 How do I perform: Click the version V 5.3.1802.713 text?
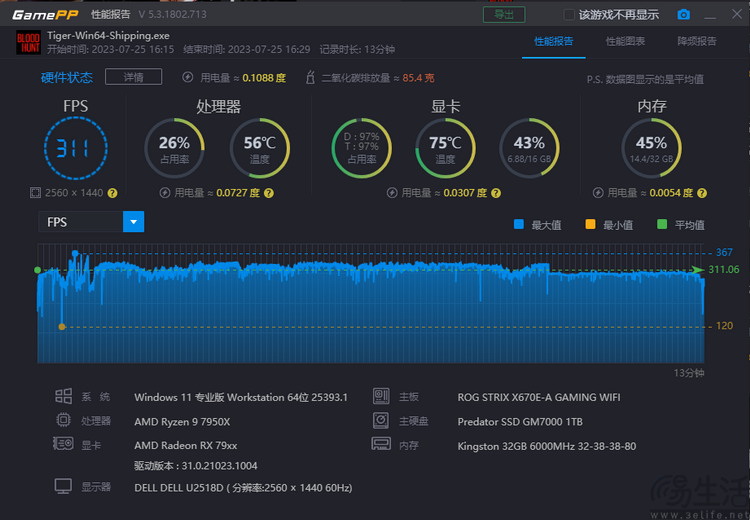[173, 14]
